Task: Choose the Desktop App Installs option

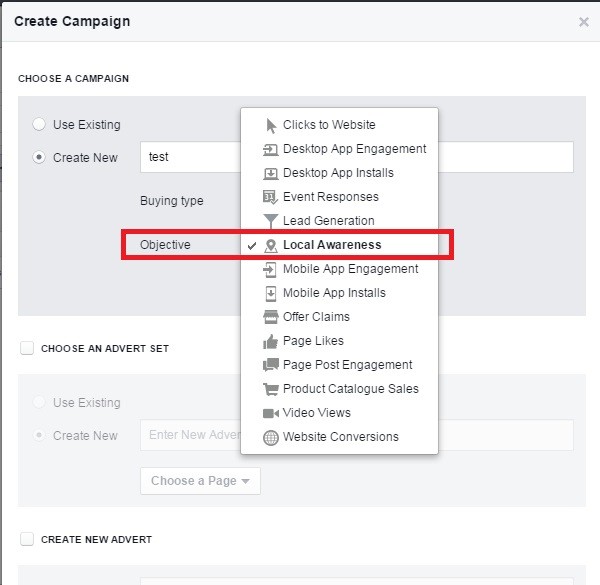Action: 338,173
